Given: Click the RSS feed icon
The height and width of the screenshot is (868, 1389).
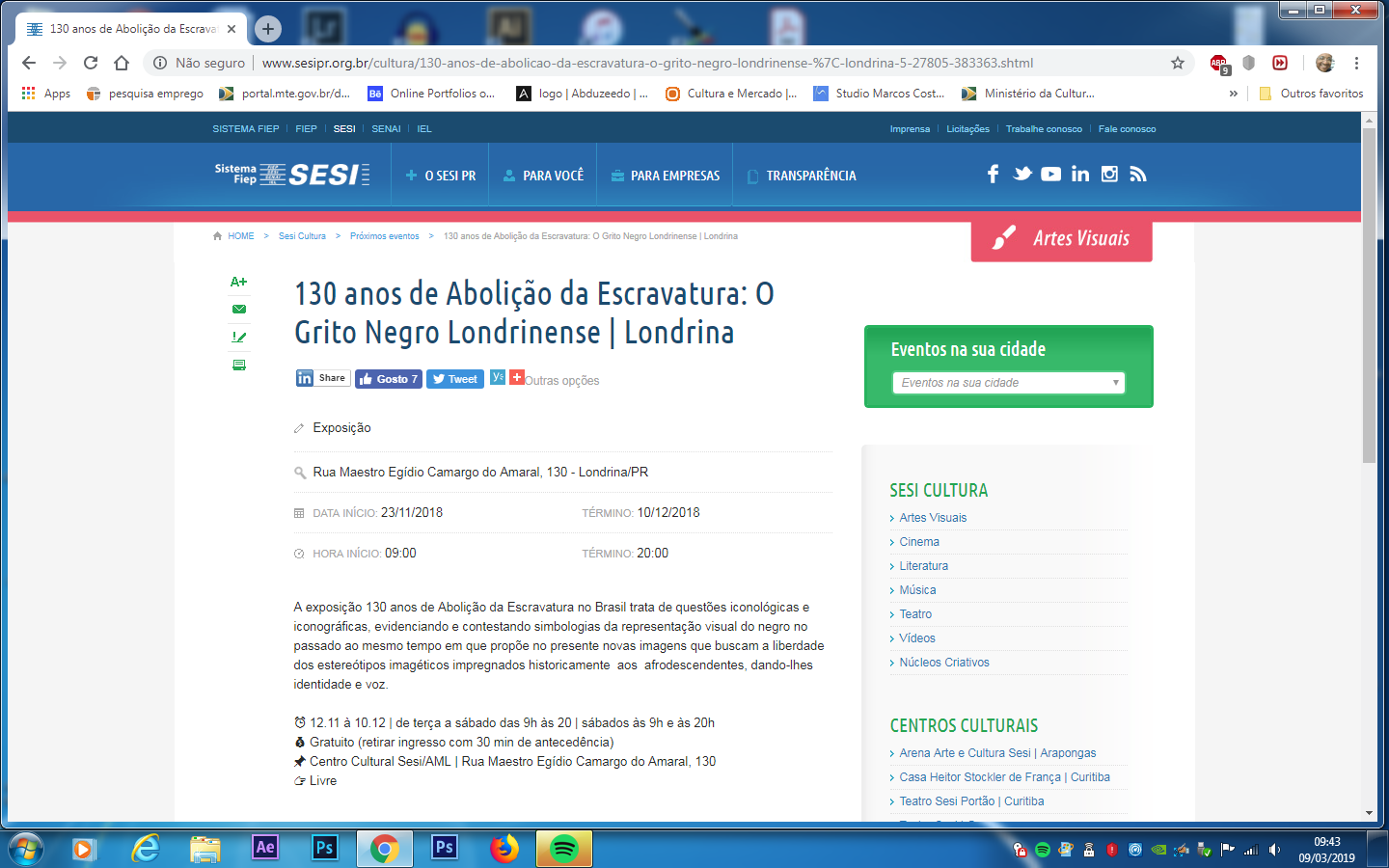Looking at the screenshot, I should [1138, 174].
